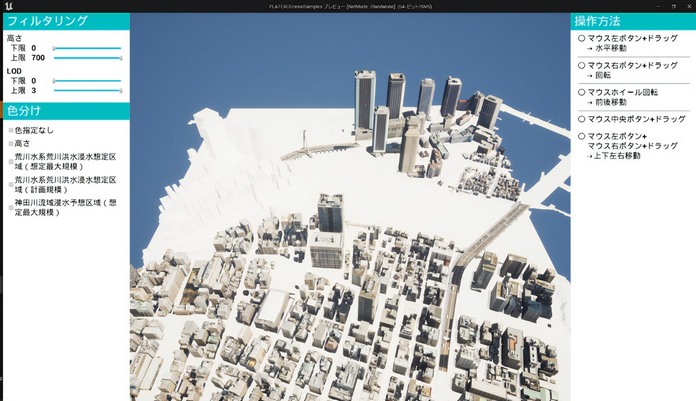Click the height upper limit value 700
This screenshot has height=401, width=696.
38,58
